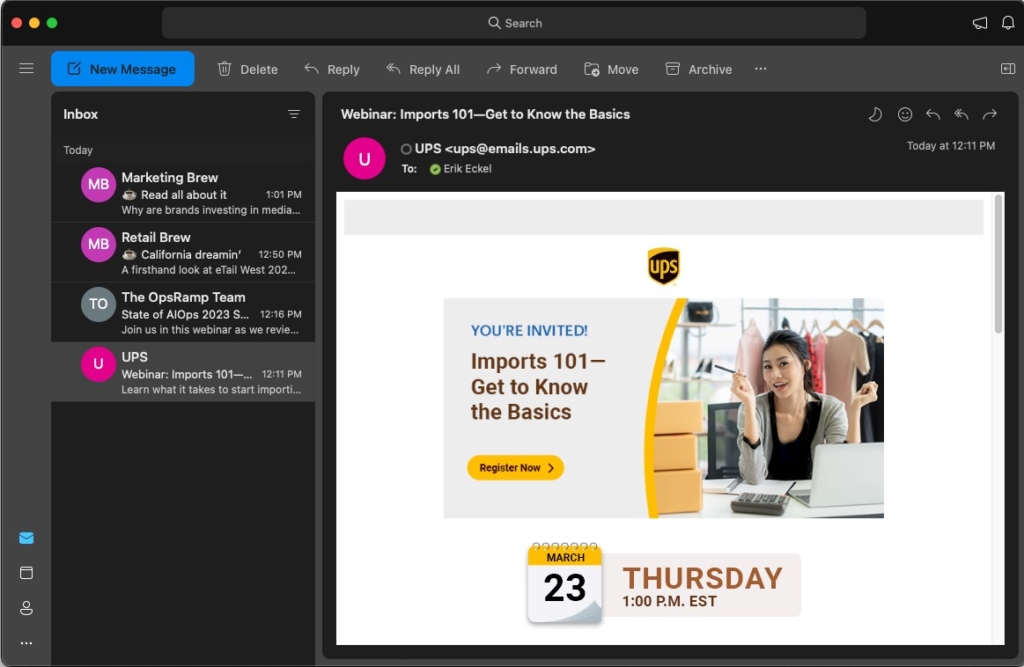
Task: Switch to the Inbox folder
Action: click(80, 114)
